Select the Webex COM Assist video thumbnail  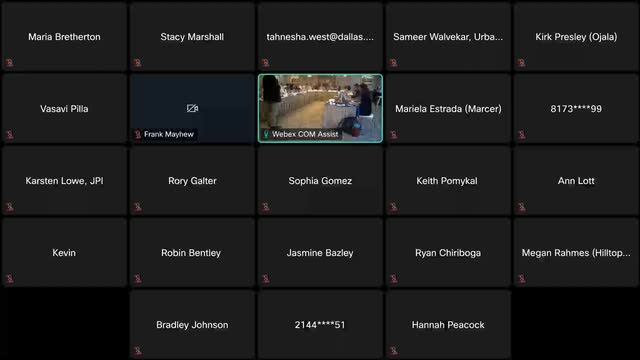coord(320,108)
